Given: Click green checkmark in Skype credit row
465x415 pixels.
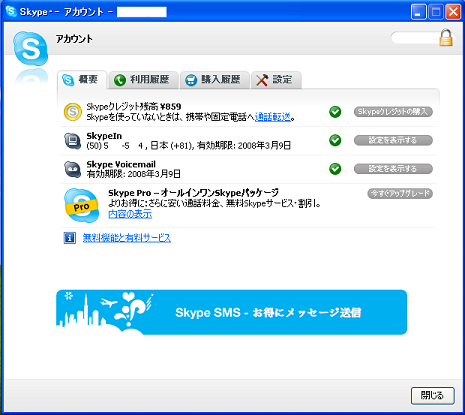Looking at the screenshot, I should pos(335,112).
